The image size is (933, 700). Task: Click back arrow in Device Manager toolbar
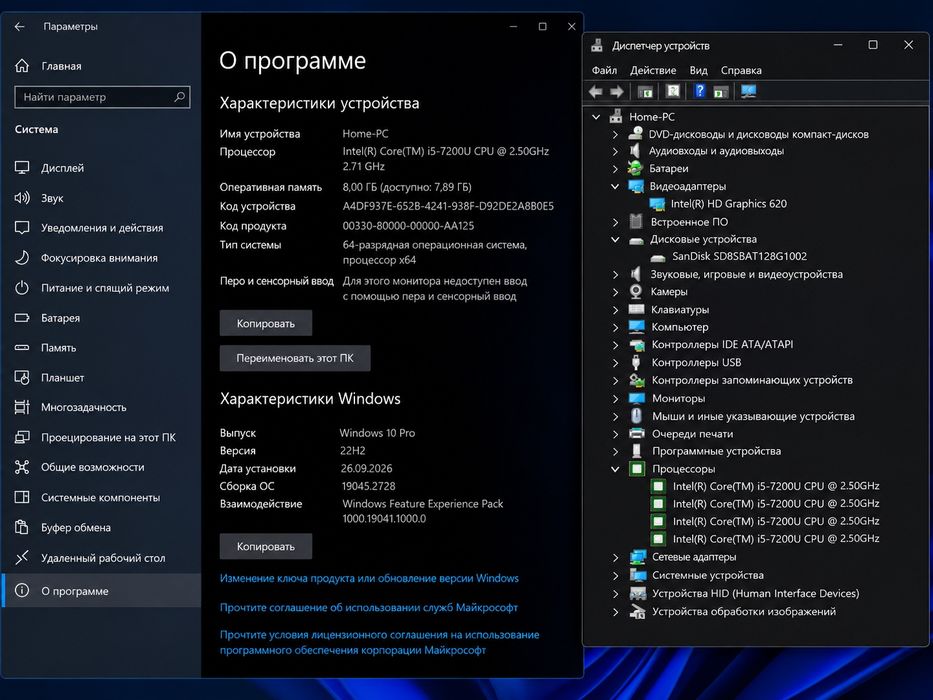click(596, 92)
